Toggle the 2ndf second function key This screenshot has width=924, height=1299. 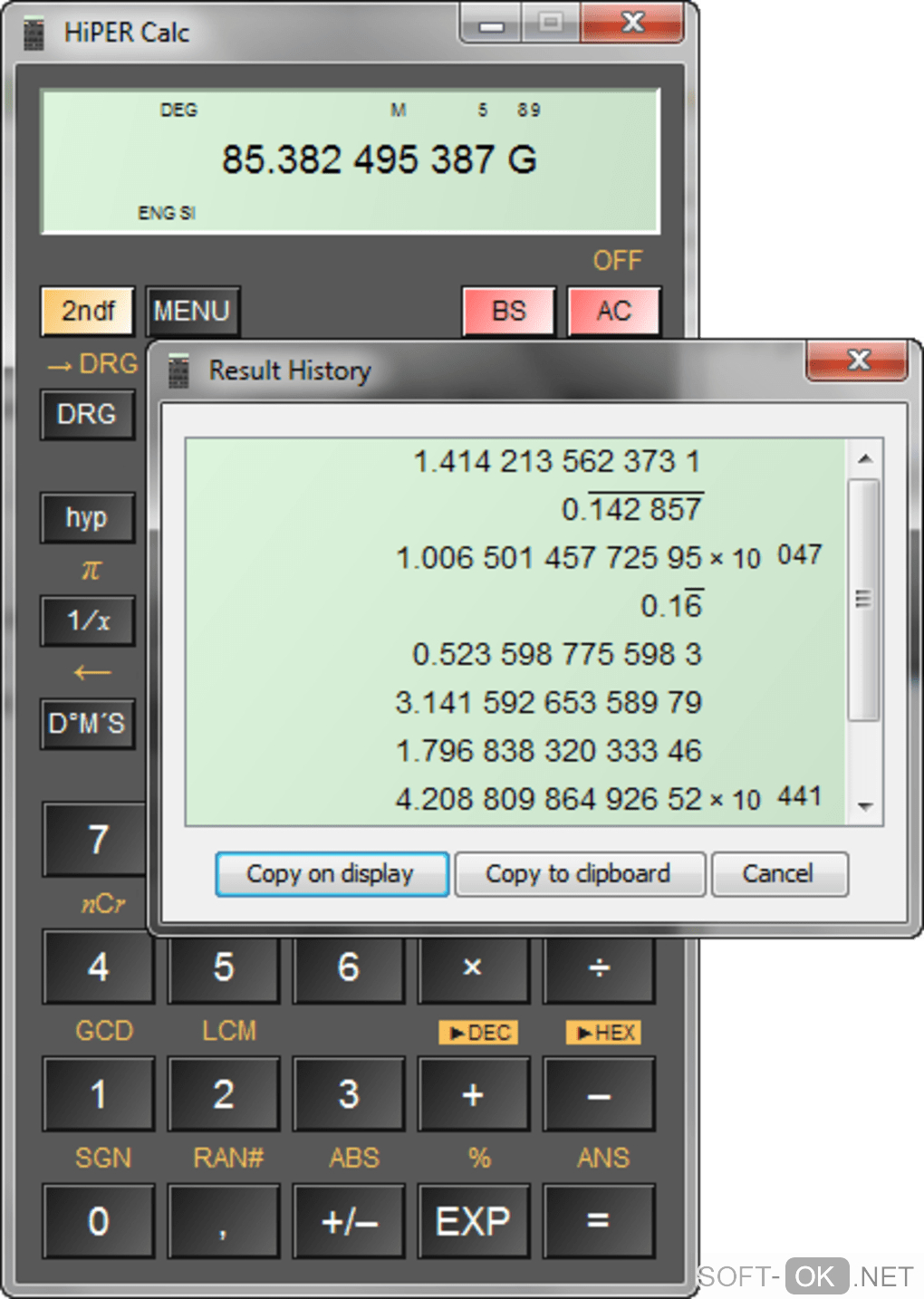coord(88,311)
